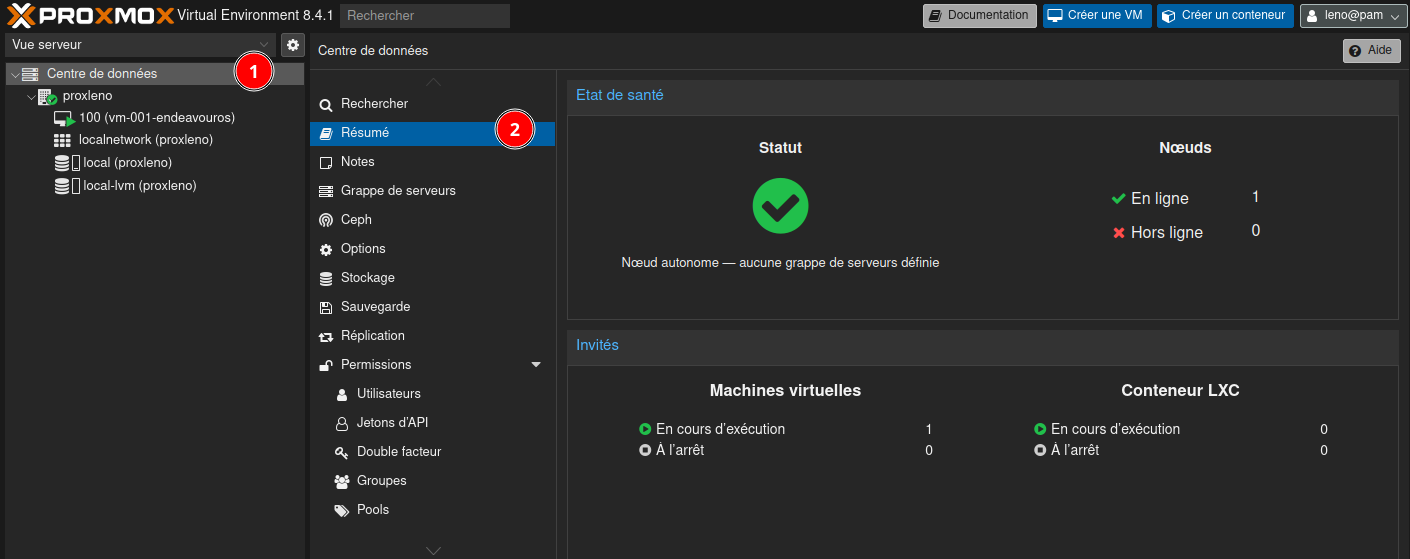Screen dimensions: 1410x559
Task: Click the gear icon beside Vue serveur
Action: [292, 45]
